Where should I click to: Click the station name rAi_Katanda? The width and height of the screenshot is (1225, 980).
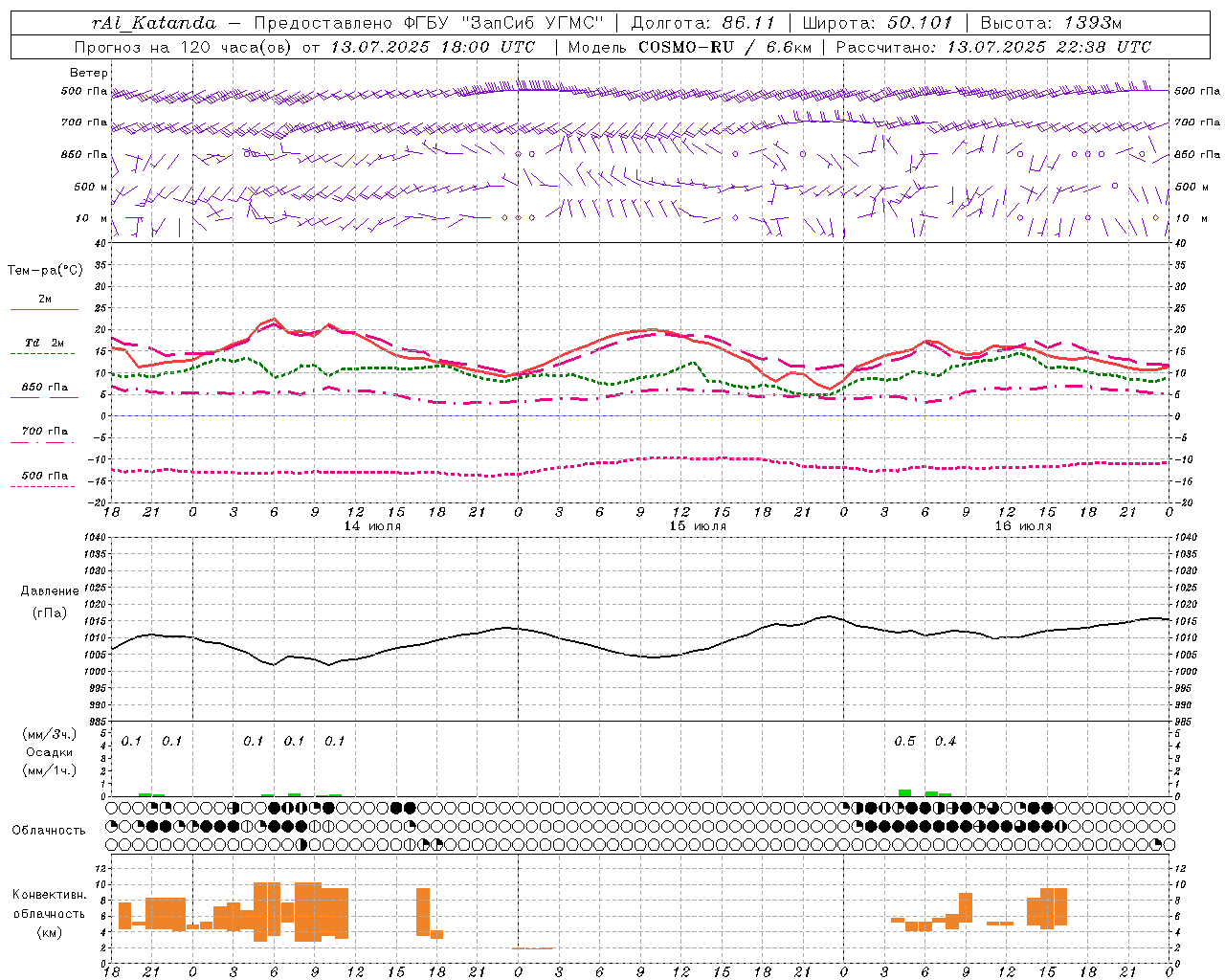pyautogui.click(x=154, y=23)
